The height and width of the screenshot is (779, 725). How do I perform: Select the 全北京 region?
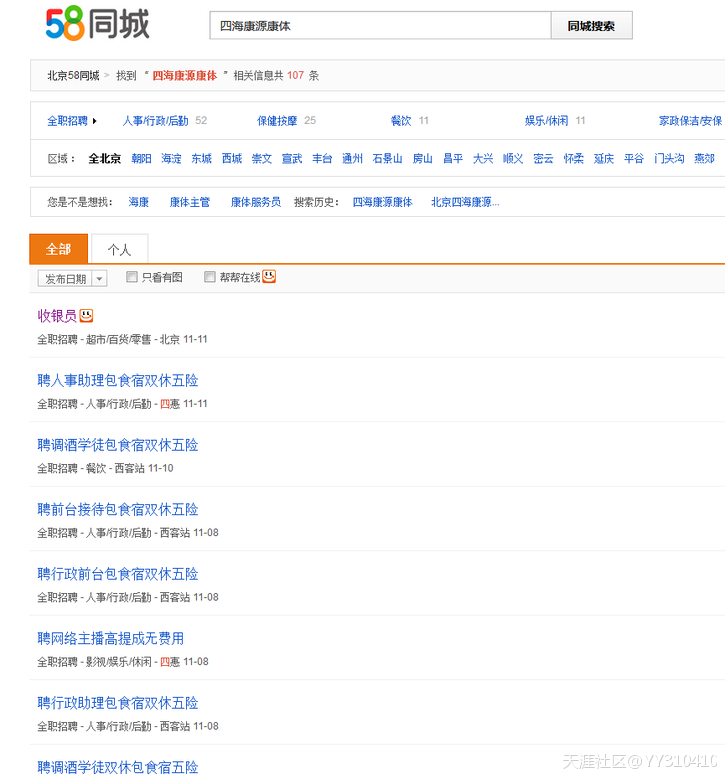click(x=105, y=158)
